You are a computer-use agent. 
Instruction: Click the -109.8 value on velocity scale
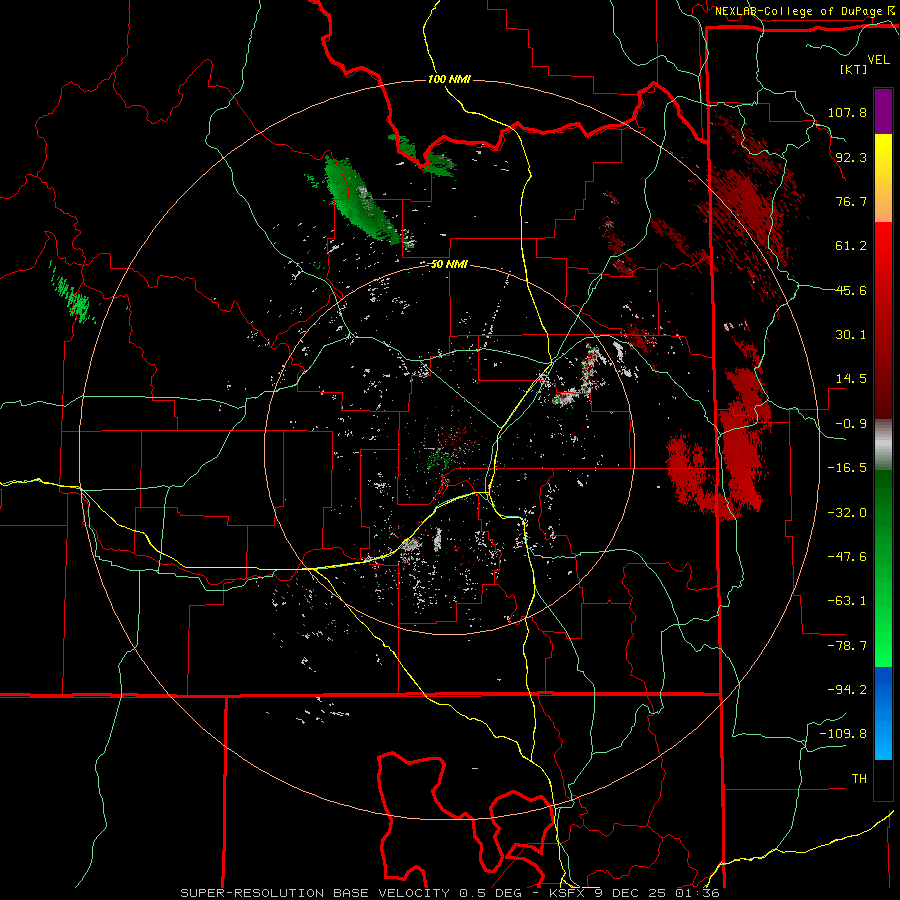tap(843, 734)
